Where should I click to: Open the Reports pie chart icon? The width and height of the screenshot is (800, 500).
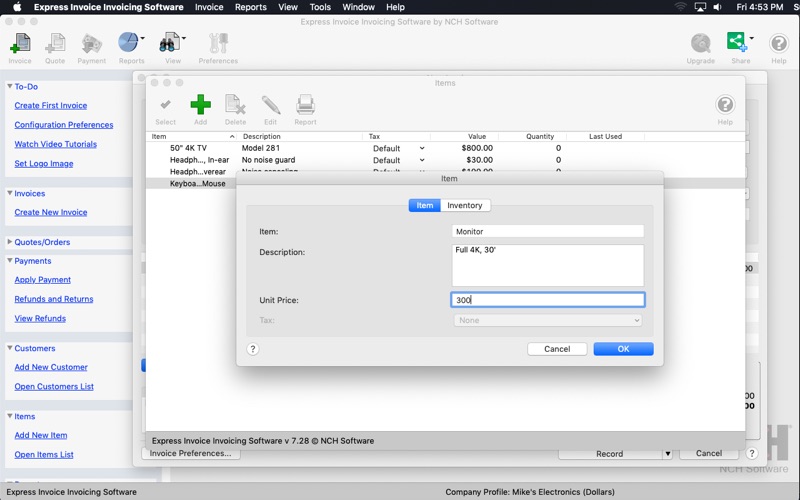(128, 42)
